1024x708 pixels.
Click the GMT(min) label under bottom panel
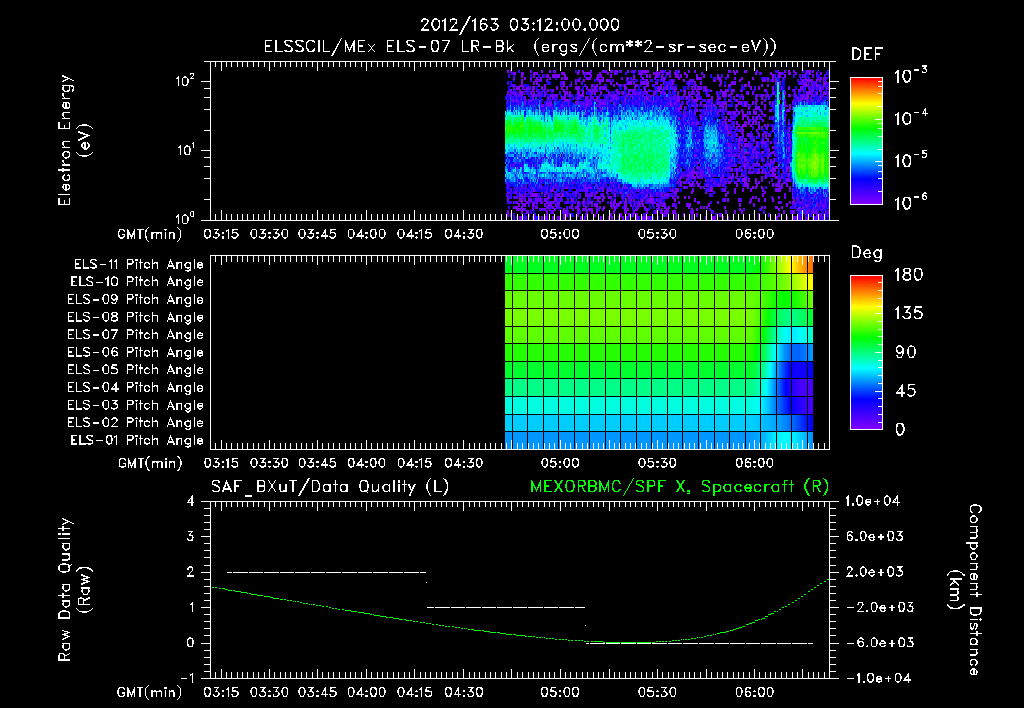150,692
